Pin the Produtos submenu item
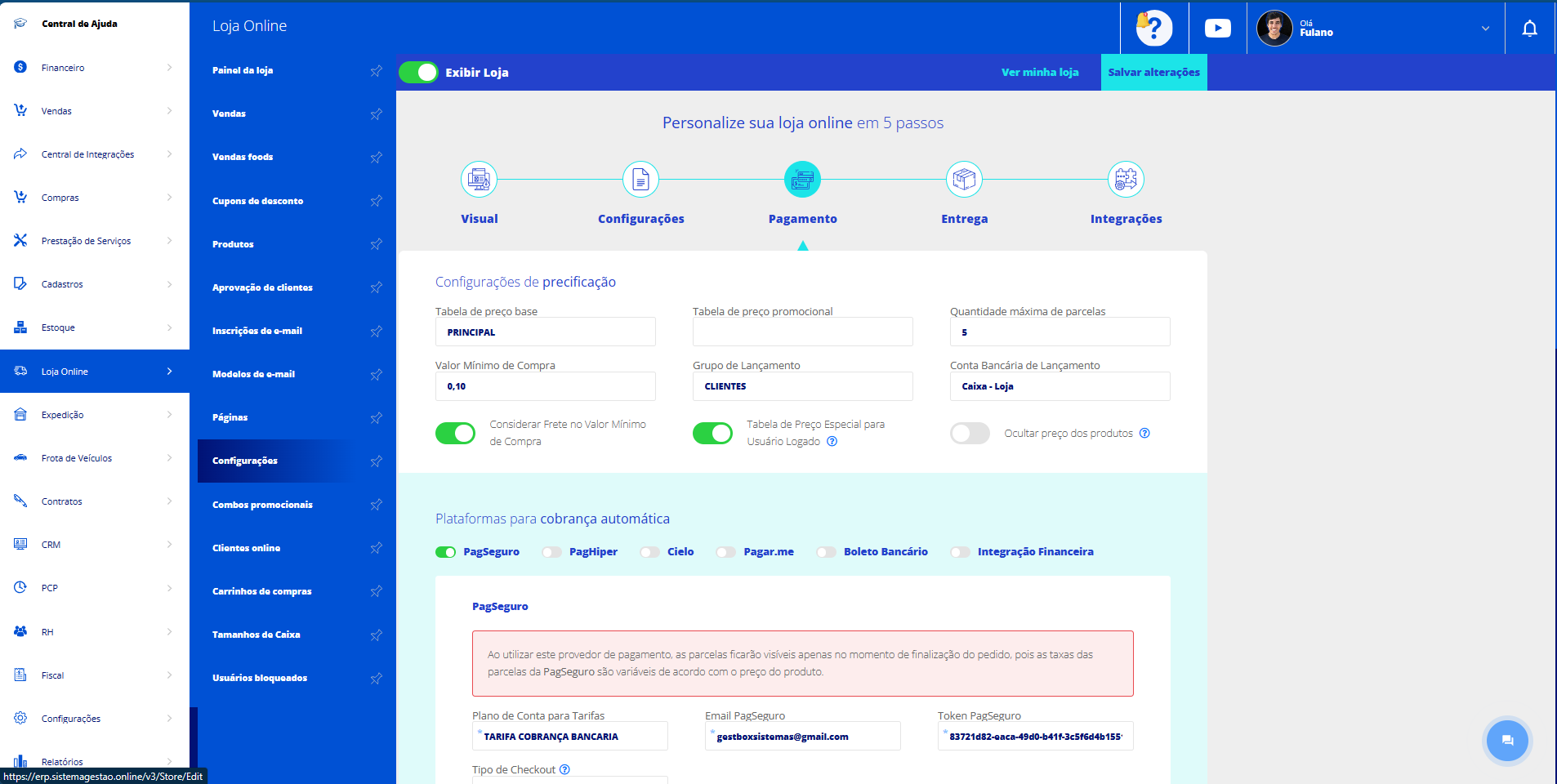The height and width of the screenshot is (784, 1557). click(x=376, y=244)
